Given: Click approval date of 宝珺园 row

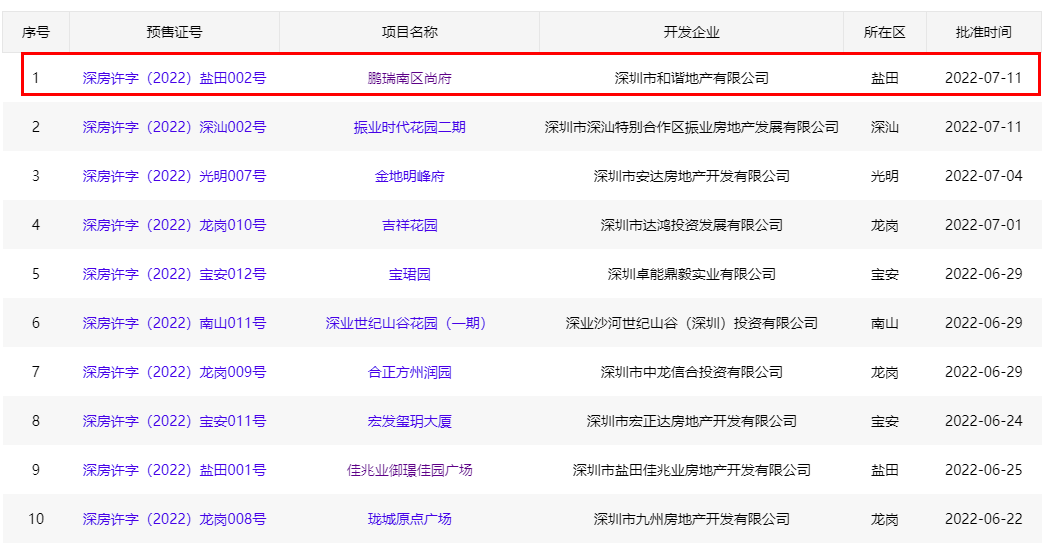Looking at the screenshot, I should pos(983,273).
